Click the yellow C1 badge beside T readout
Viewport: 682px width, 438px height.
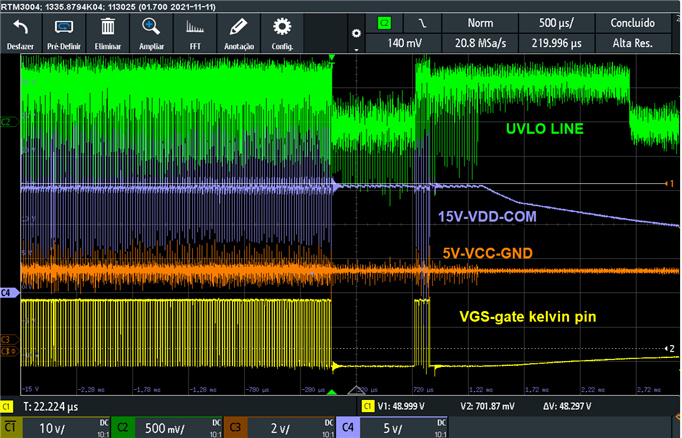click(7, 407)
